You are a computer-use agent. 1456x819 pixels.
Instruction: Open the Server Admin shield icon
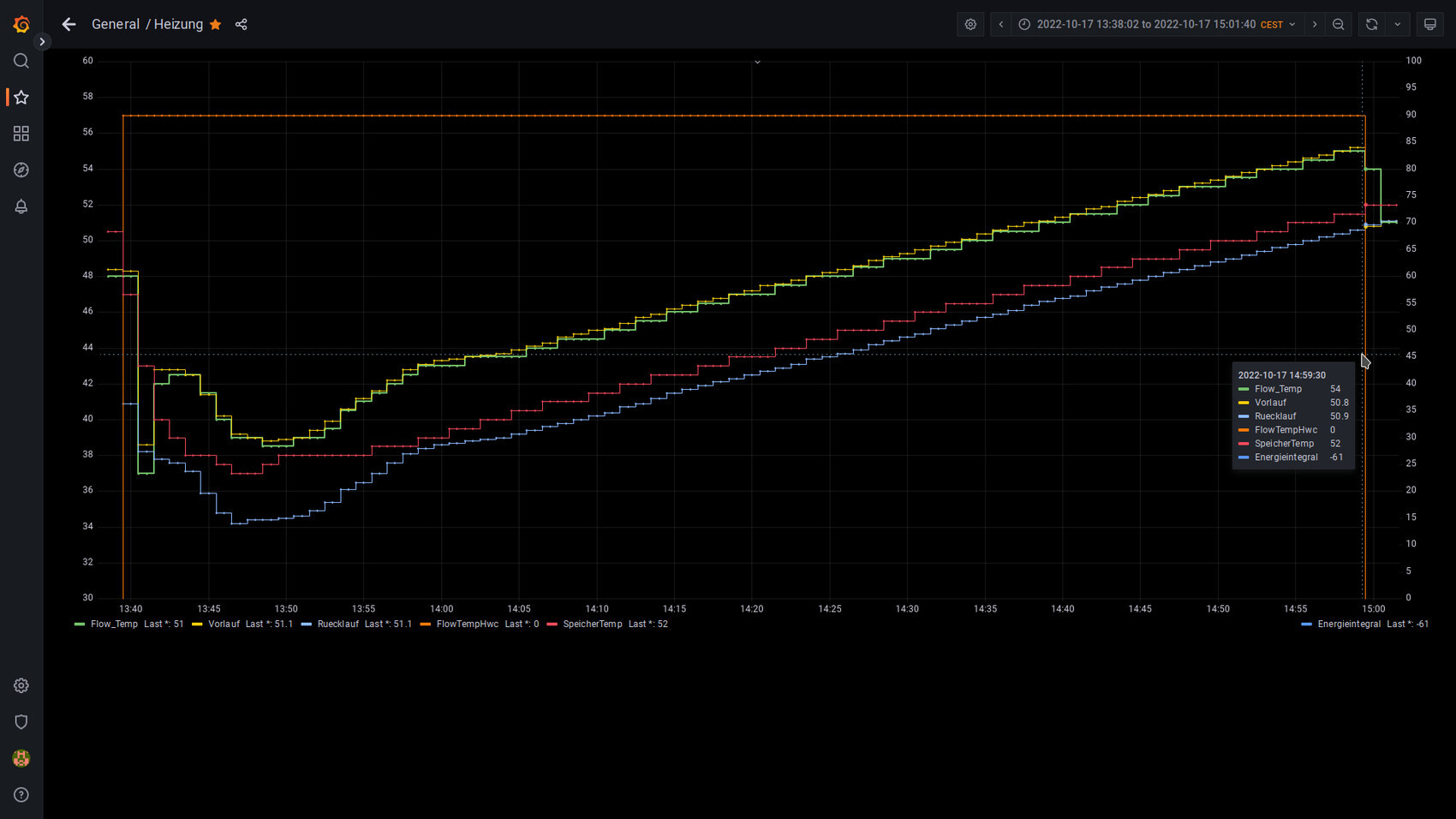point(21,722)
